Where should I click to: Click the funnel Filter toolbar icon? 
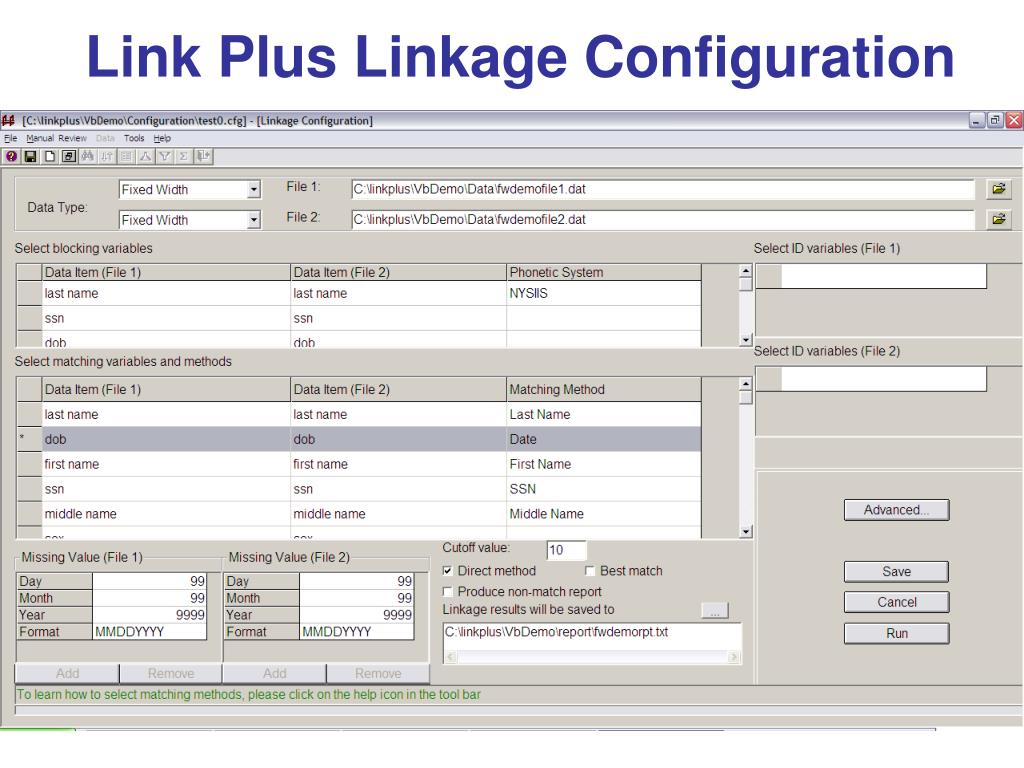(165, 156)
